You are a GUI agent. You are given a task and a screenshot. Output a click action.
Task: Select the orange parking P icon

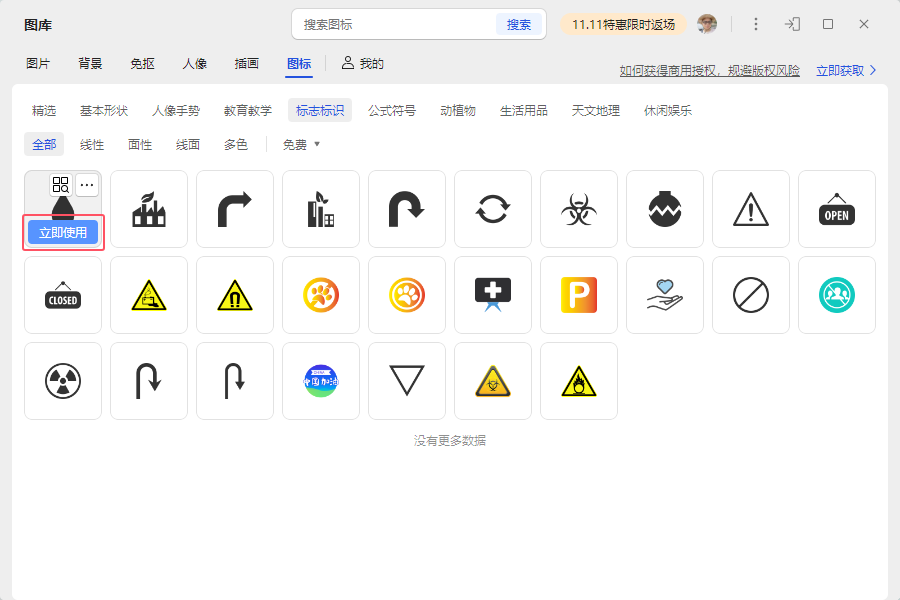pos(579,295)
